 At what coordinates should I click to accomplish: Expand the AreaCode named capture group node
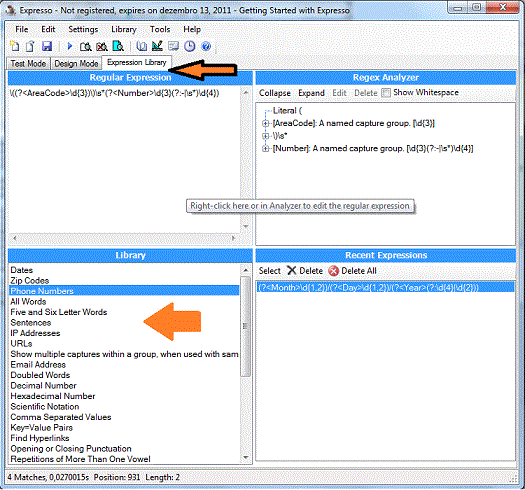click(x=266, y=124)
